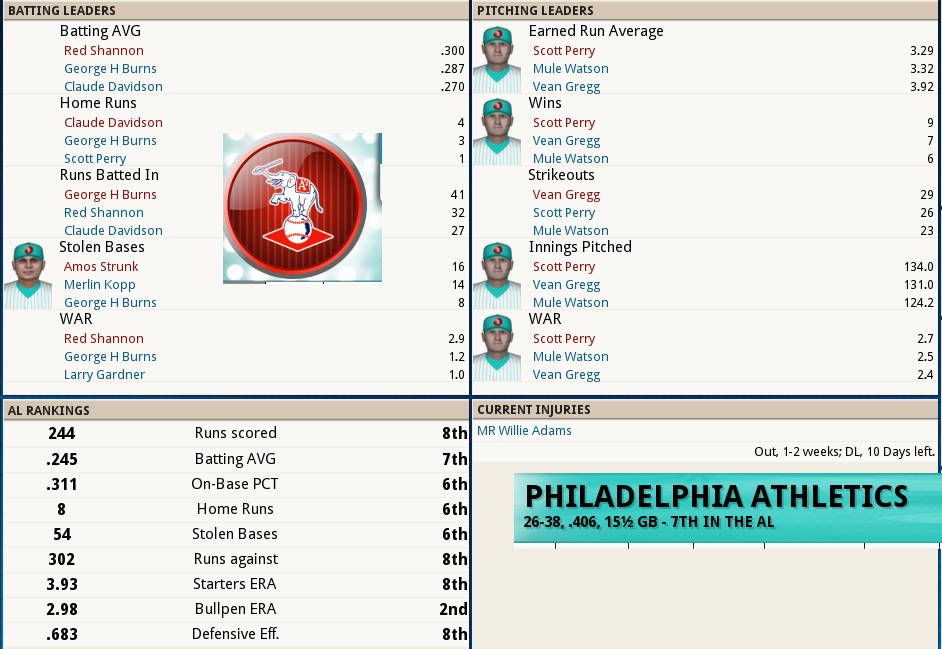Click the Philadelphia Athletics elephant logo
Viewport: 942px width, 649px height.
(301, 208)
